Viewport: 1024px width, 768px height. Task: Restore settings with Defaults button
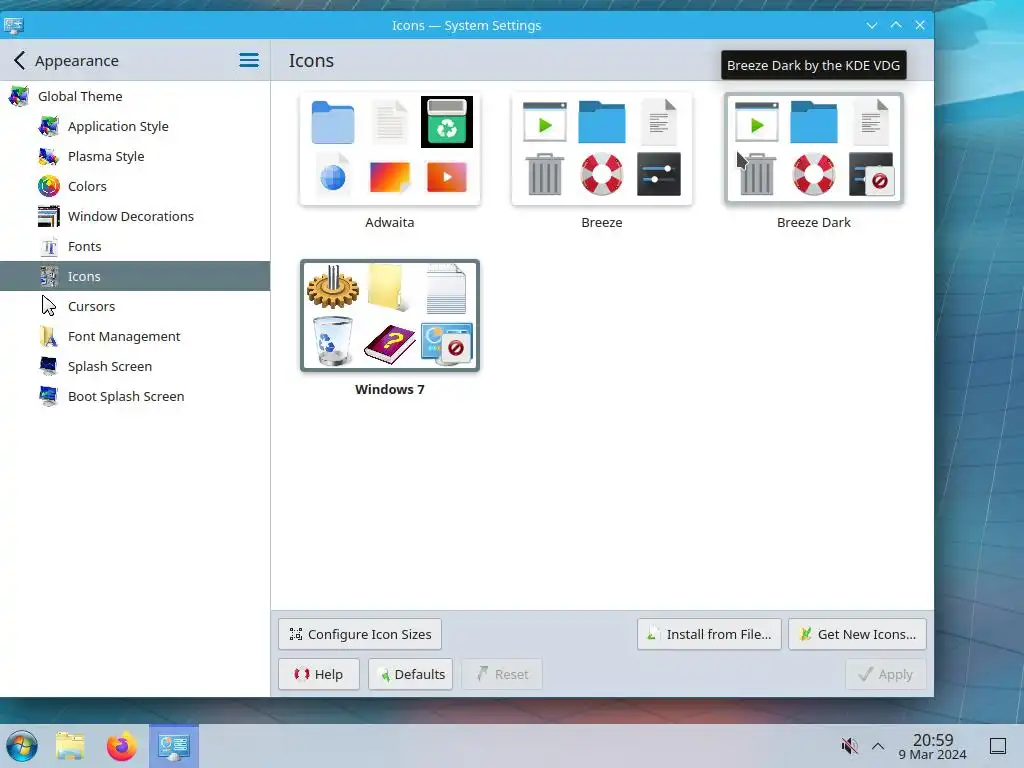click(411, 674)
